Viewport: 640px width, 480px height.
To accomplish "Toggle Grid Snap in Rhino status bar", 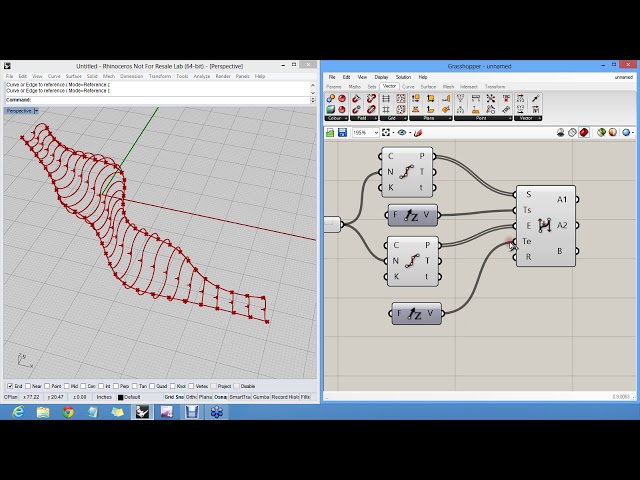I will coord(174,397).
